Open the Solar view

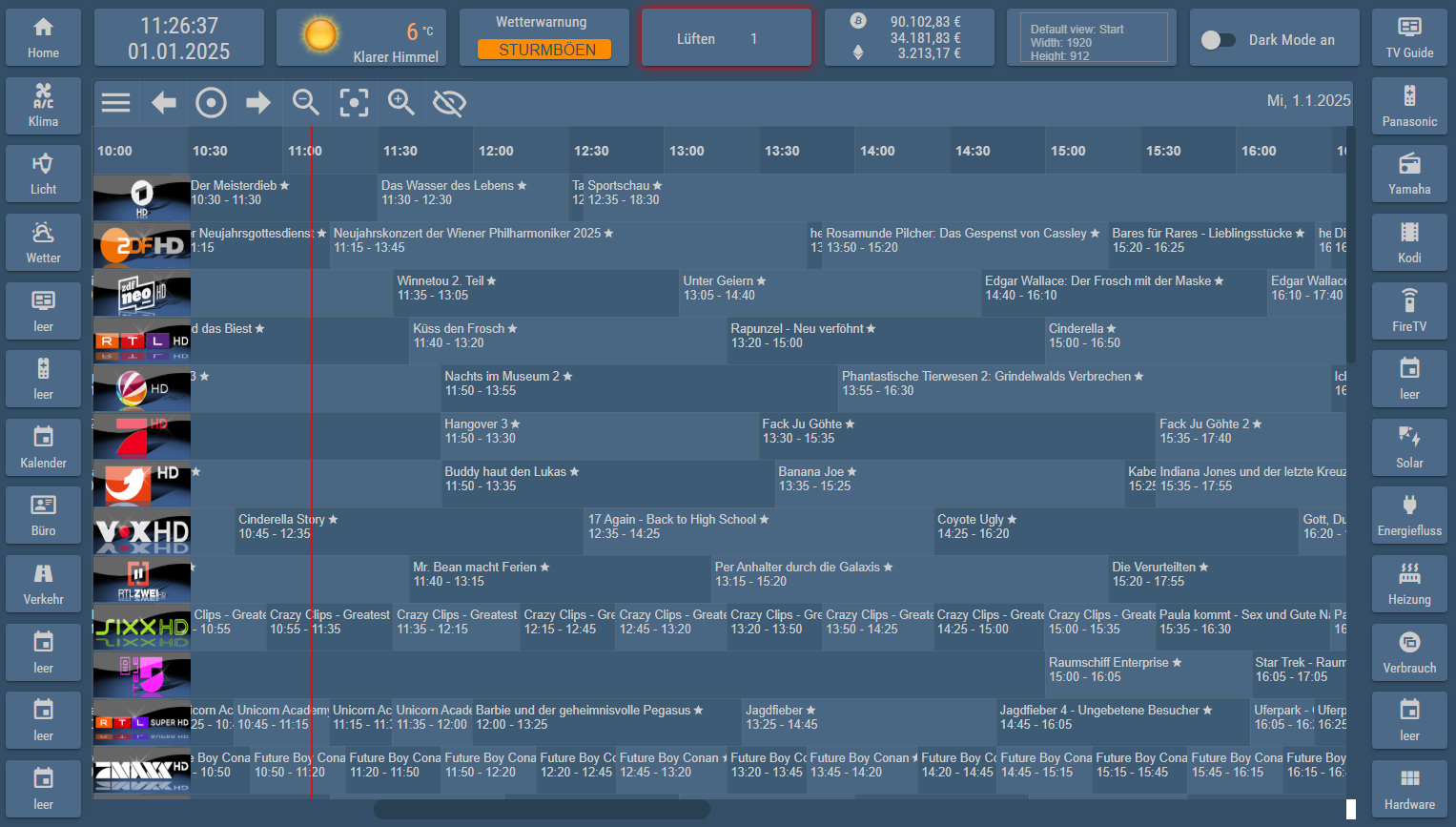1409,447
